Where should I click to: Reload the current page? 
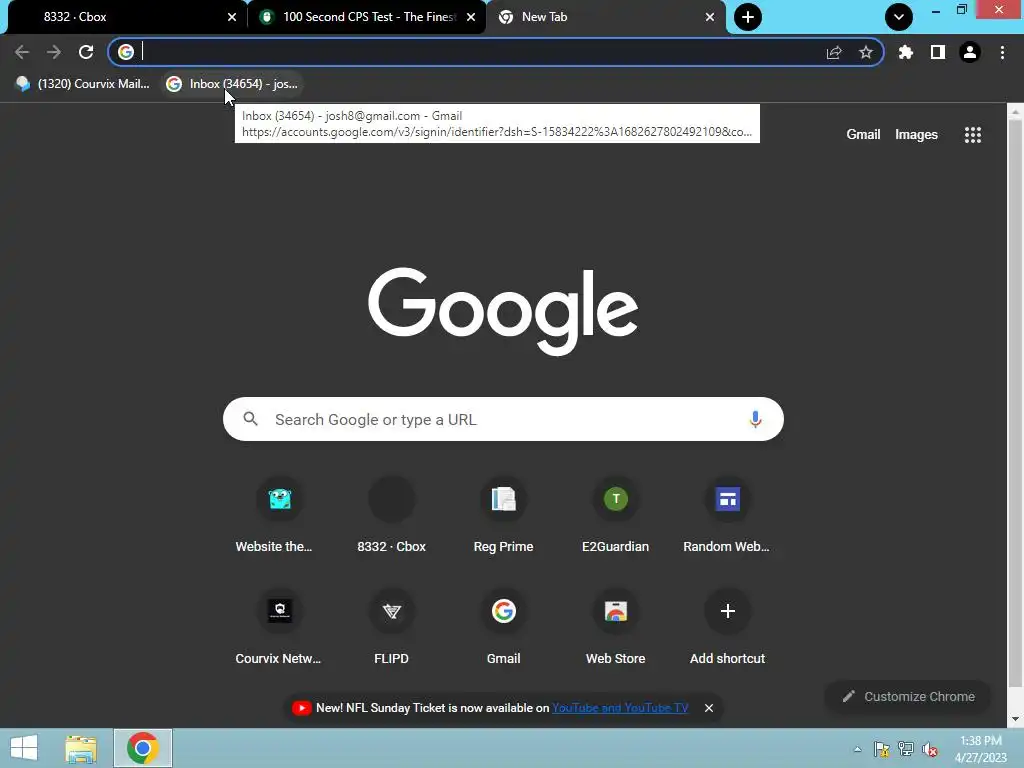coord(86,52)
